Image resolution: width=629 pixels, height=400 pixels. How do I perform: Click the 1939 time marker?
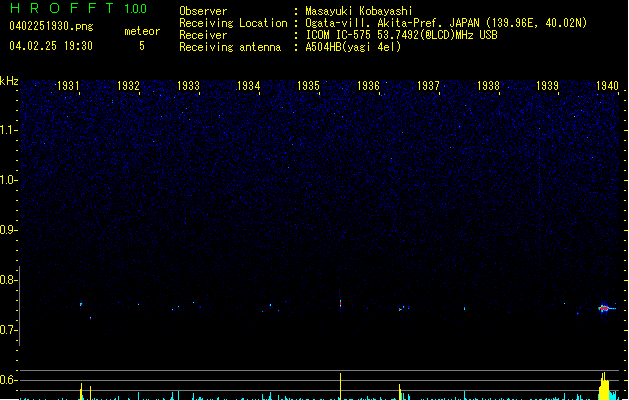click(x=548, y=86)
